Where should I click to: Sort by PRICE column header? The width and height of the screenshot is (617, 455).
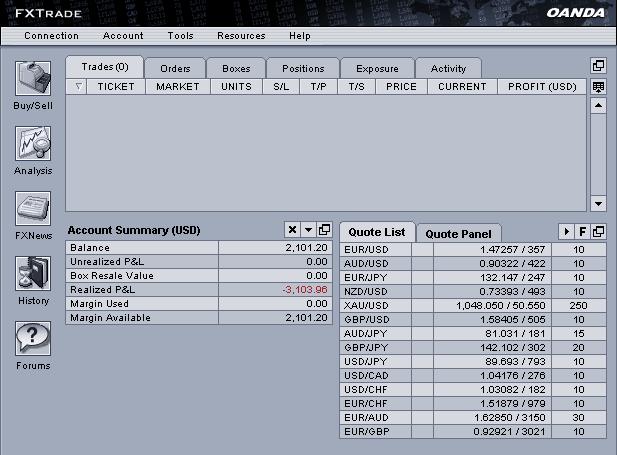pyautogui.click(x=401, y=87)
